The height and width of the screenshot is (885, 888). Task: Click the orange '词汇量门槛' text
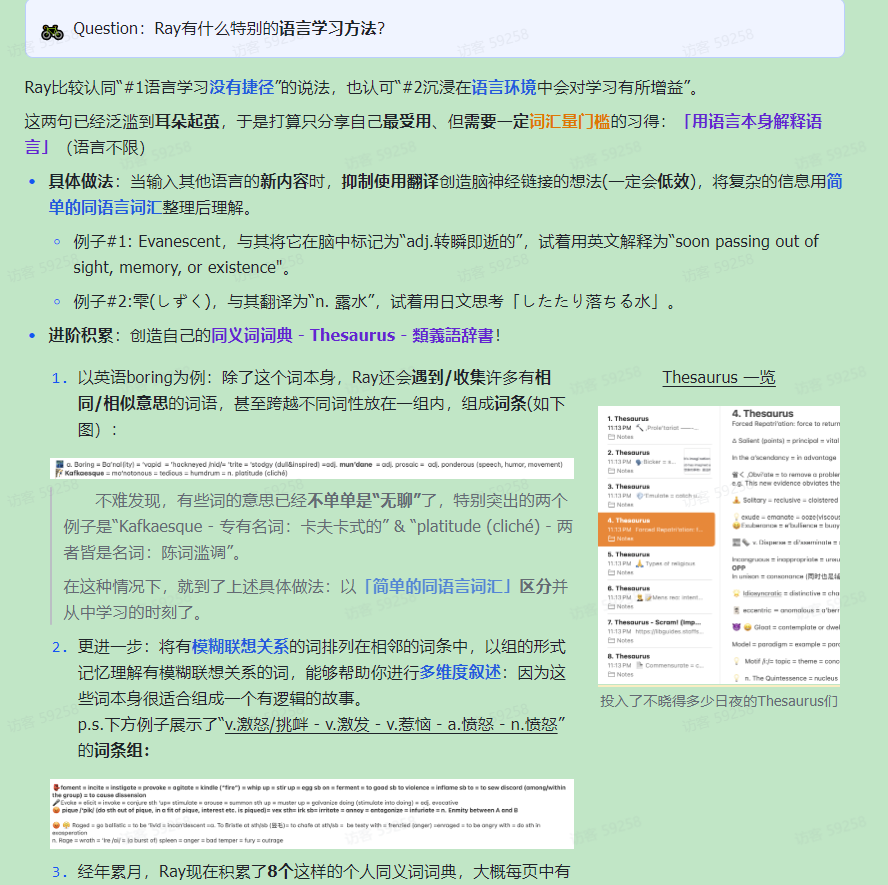pyautogui.click(x=568, y=121)
